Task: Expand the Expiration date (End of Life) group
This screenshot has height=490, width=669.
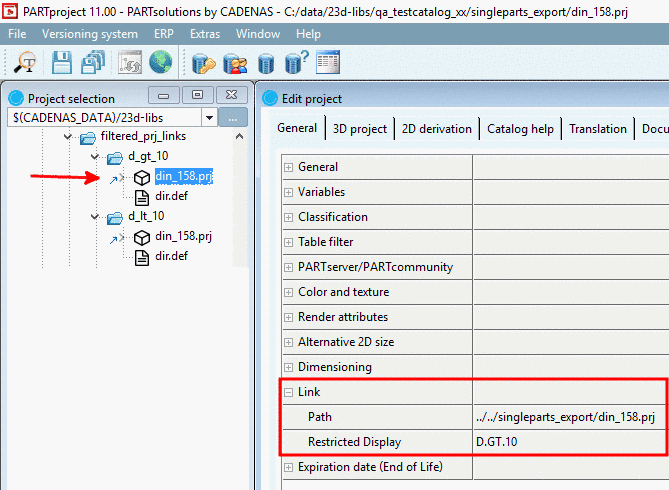Action: coord(288,467)
